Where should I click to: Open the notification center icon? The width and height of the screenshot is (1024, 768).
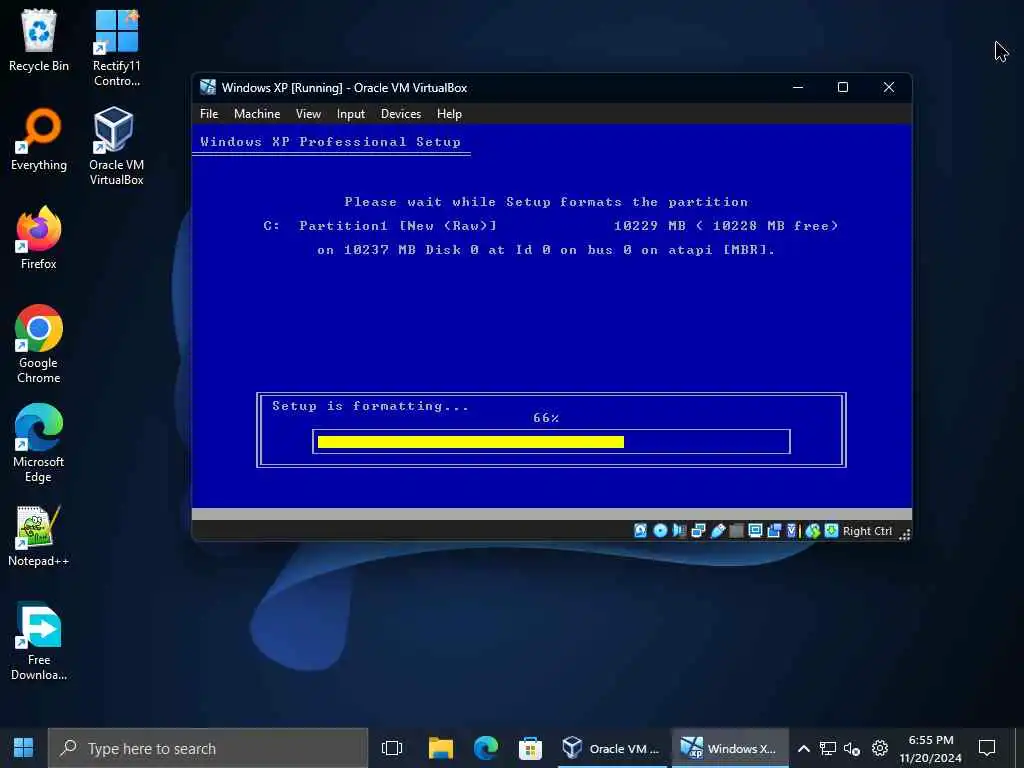tap(987, 748)
